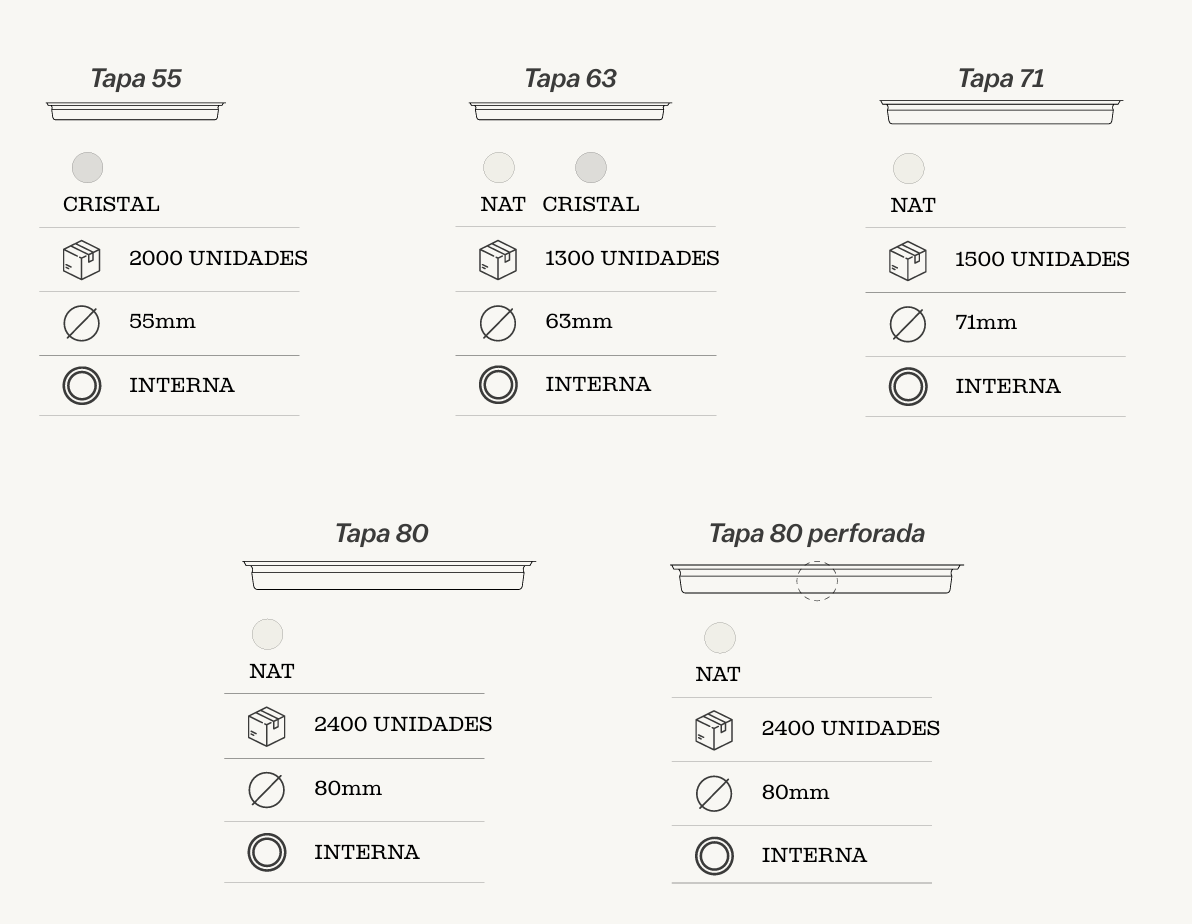The height and width of the screenshot is (924, 1192).
Task: Pick the CRISTAL swatch for Tapa 63
Action: (591, 168)
